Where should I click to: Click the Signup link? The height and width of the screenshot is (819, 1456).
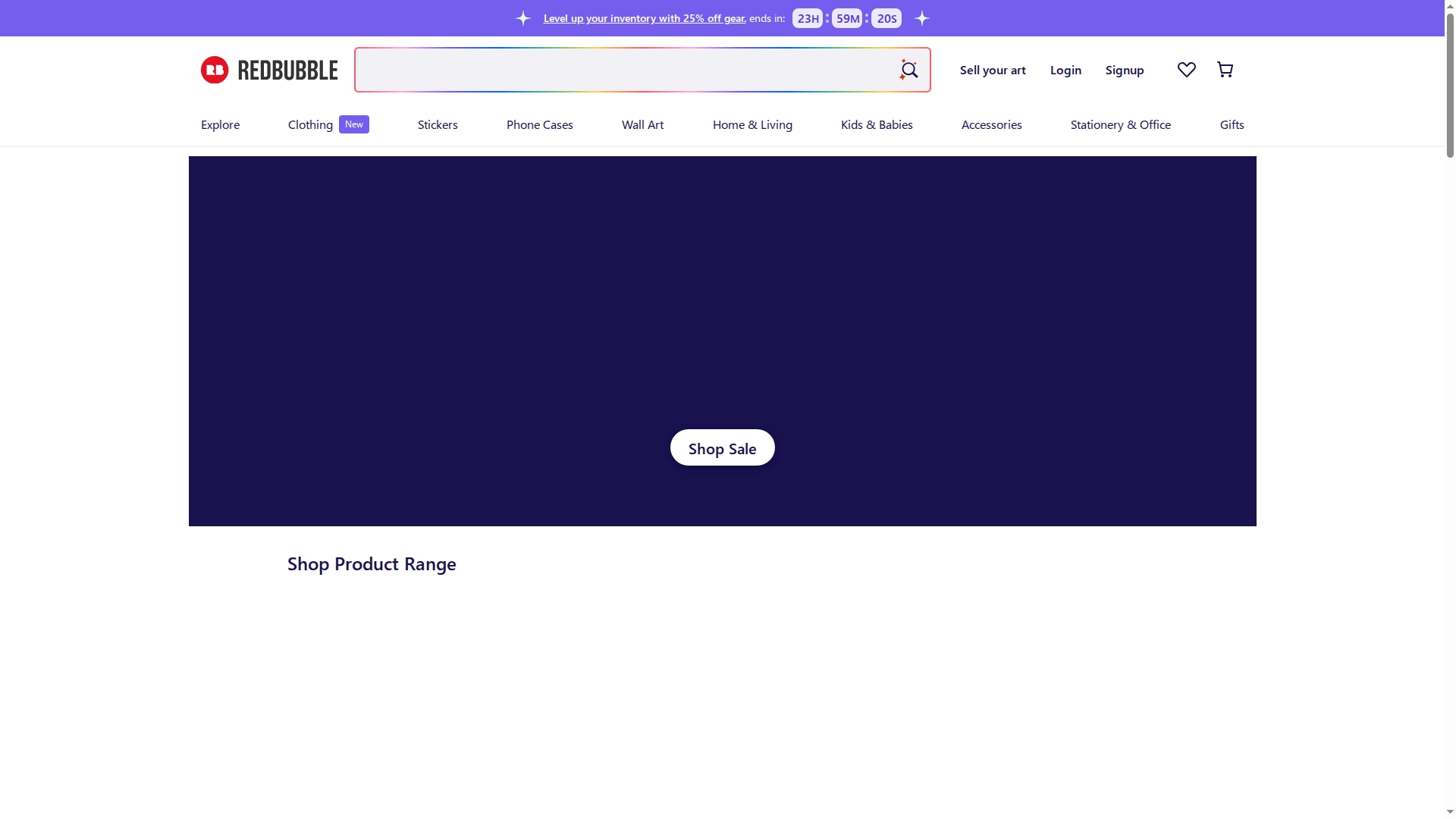coord(1124,70)
